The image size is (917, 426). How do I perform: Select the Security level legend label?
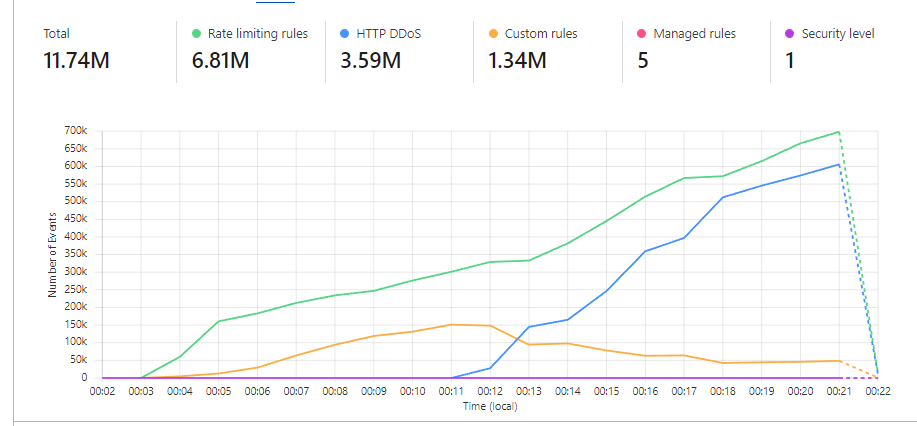(838, 34)
